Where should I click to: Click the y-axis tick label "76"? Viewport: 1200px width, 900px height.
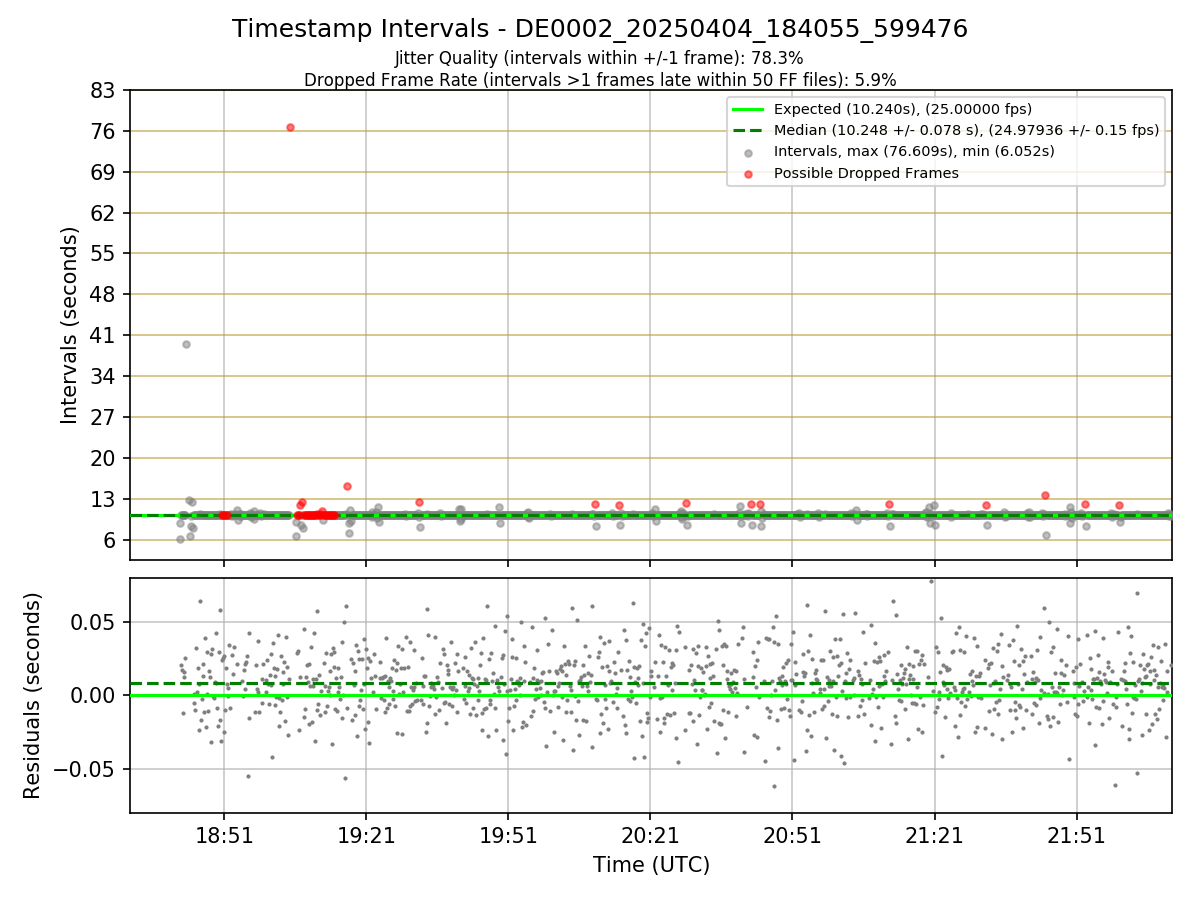pyautogui.click(x=105, y=131)
